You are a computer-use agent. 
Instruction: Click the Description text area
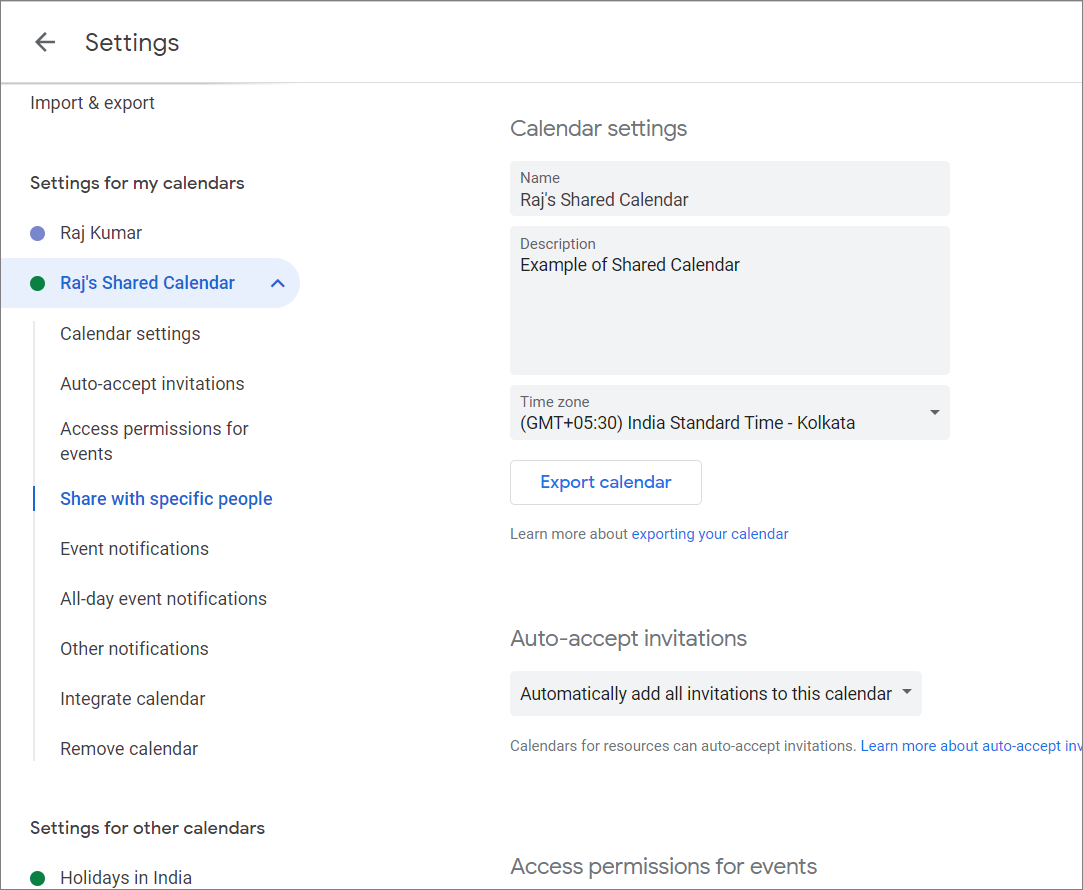[x=729, y=310]
